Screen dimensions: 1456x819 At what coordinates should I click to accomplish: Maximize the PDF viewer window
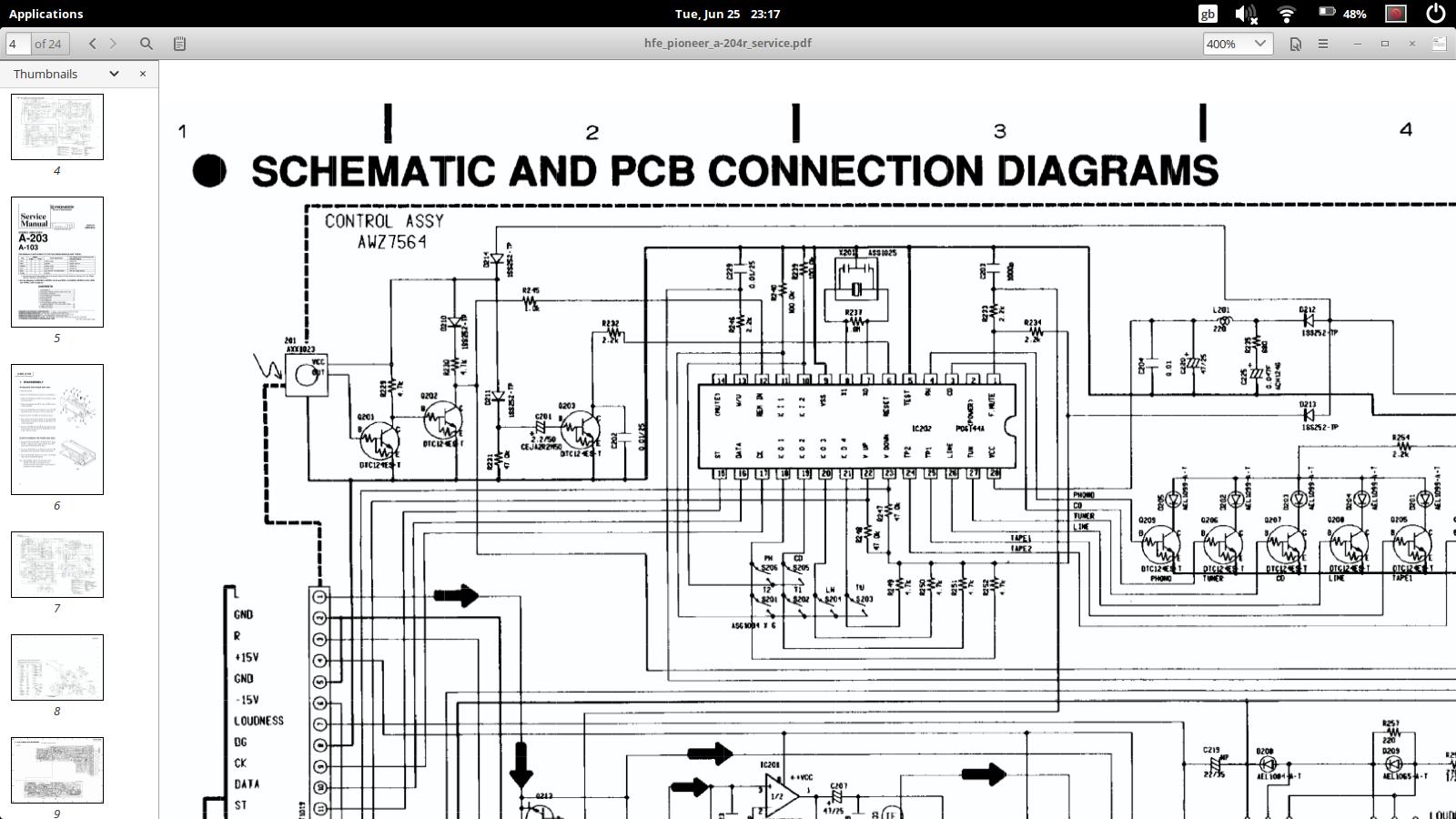tap(1385, 43)
